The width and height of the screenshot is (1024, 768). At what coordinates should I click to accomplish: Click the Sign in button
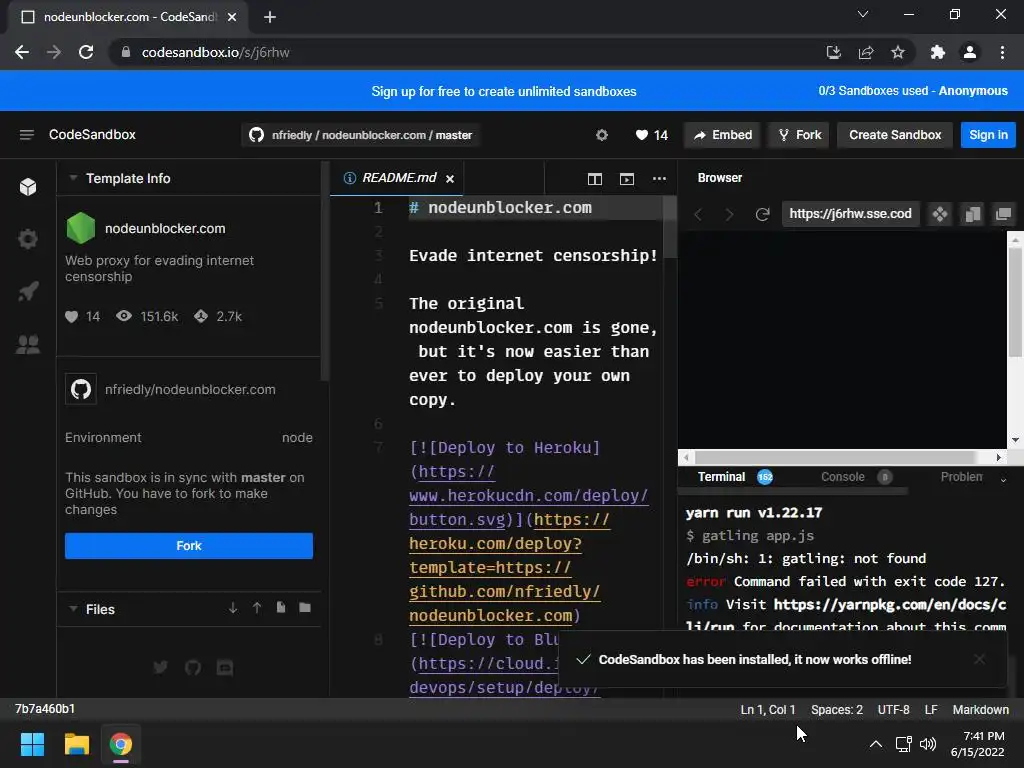(x=988, y=135)
